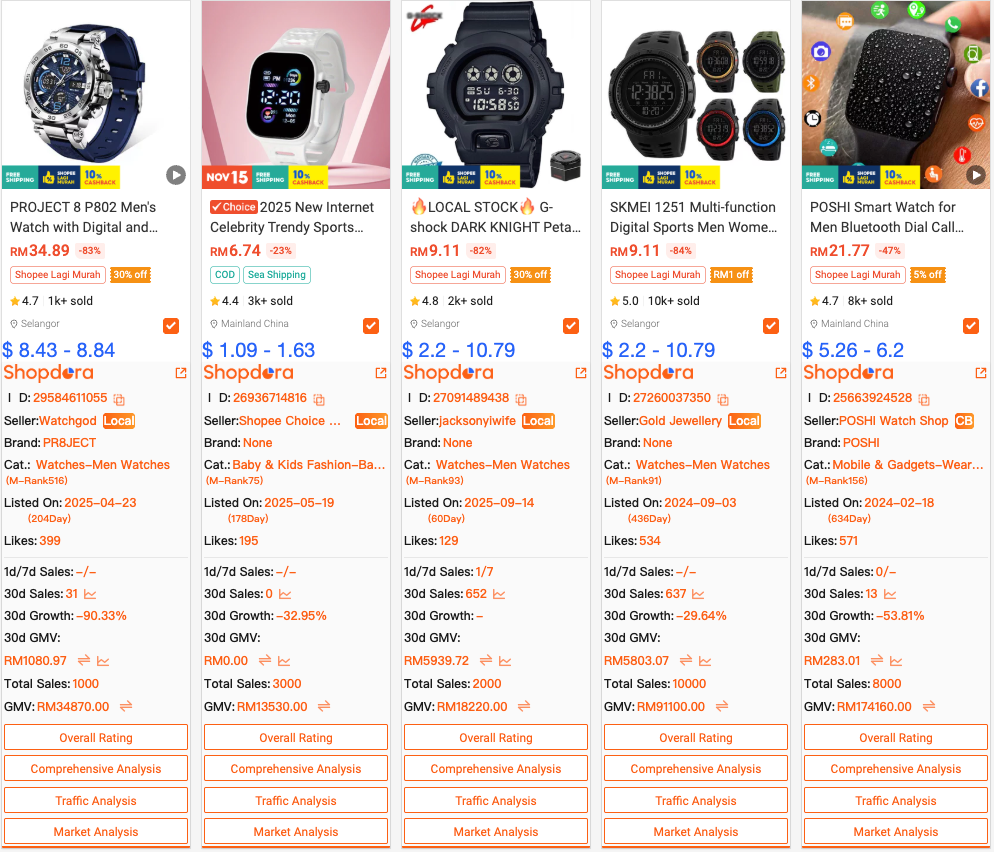The height and width of the screenshot is (852, 994).
Task: Convert GMV RM174160.00 with swap icon
Action: [929, 706]
